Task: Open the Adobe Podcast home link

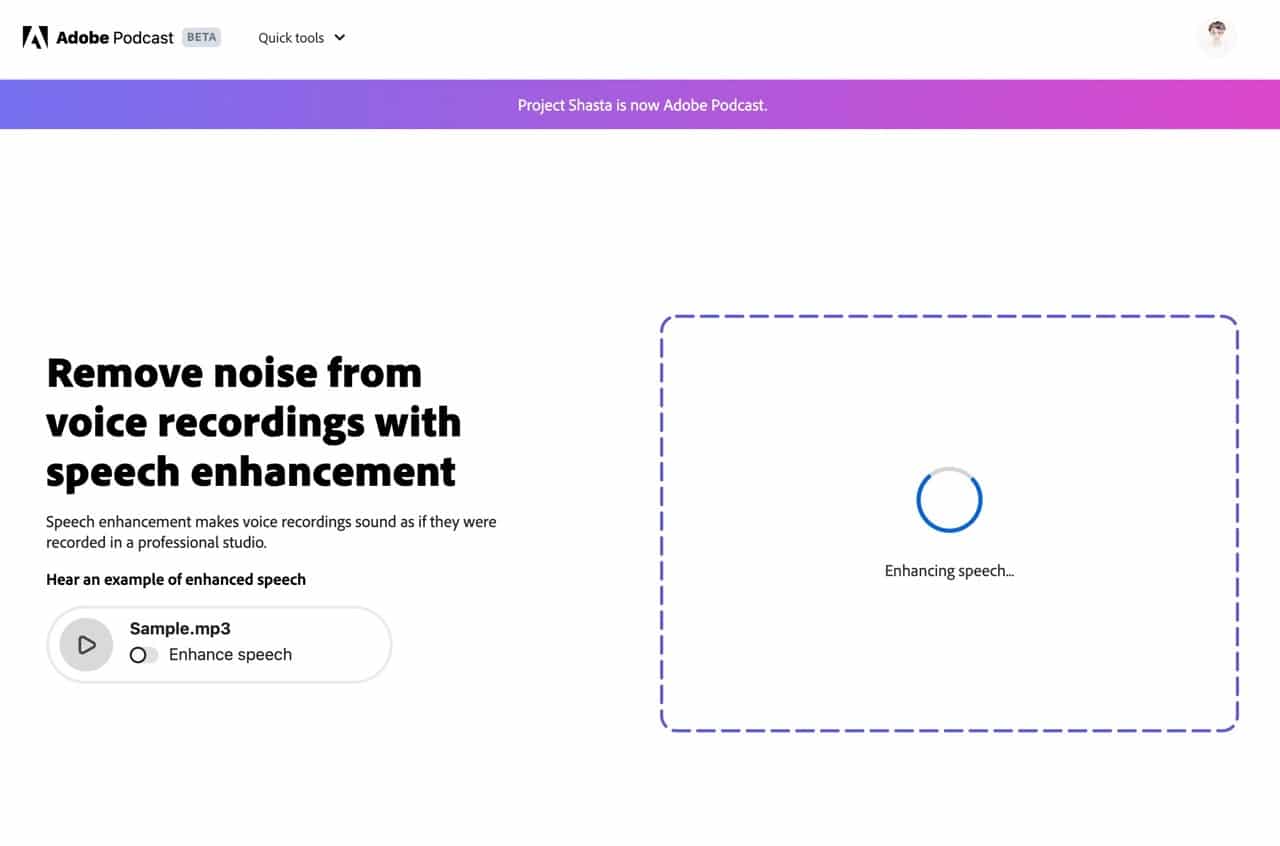Action: tap(100, 38)
